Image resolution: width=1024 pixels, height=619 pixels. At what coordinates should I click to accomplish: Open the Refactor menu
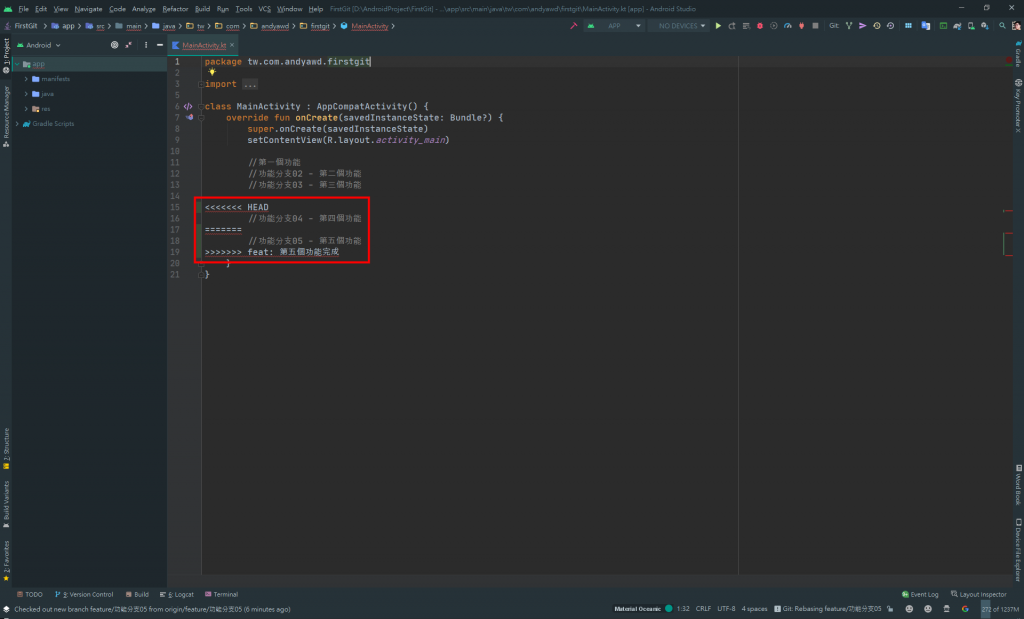175,9
